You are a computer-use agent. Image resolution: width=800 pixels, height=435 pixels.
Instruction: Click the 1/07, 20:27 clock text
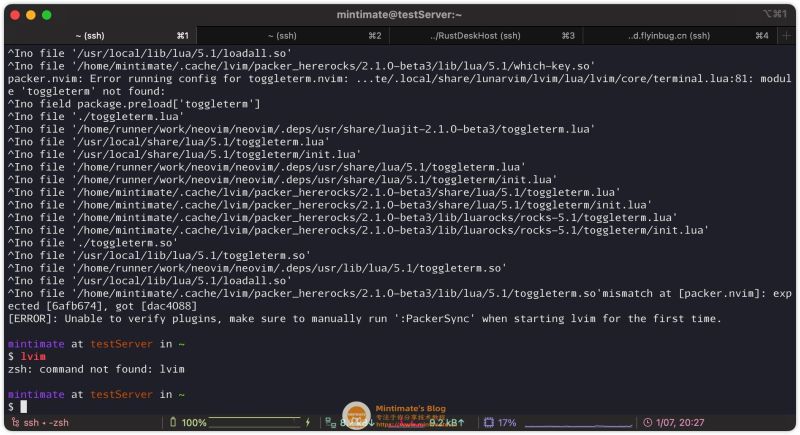pos(680,422)
